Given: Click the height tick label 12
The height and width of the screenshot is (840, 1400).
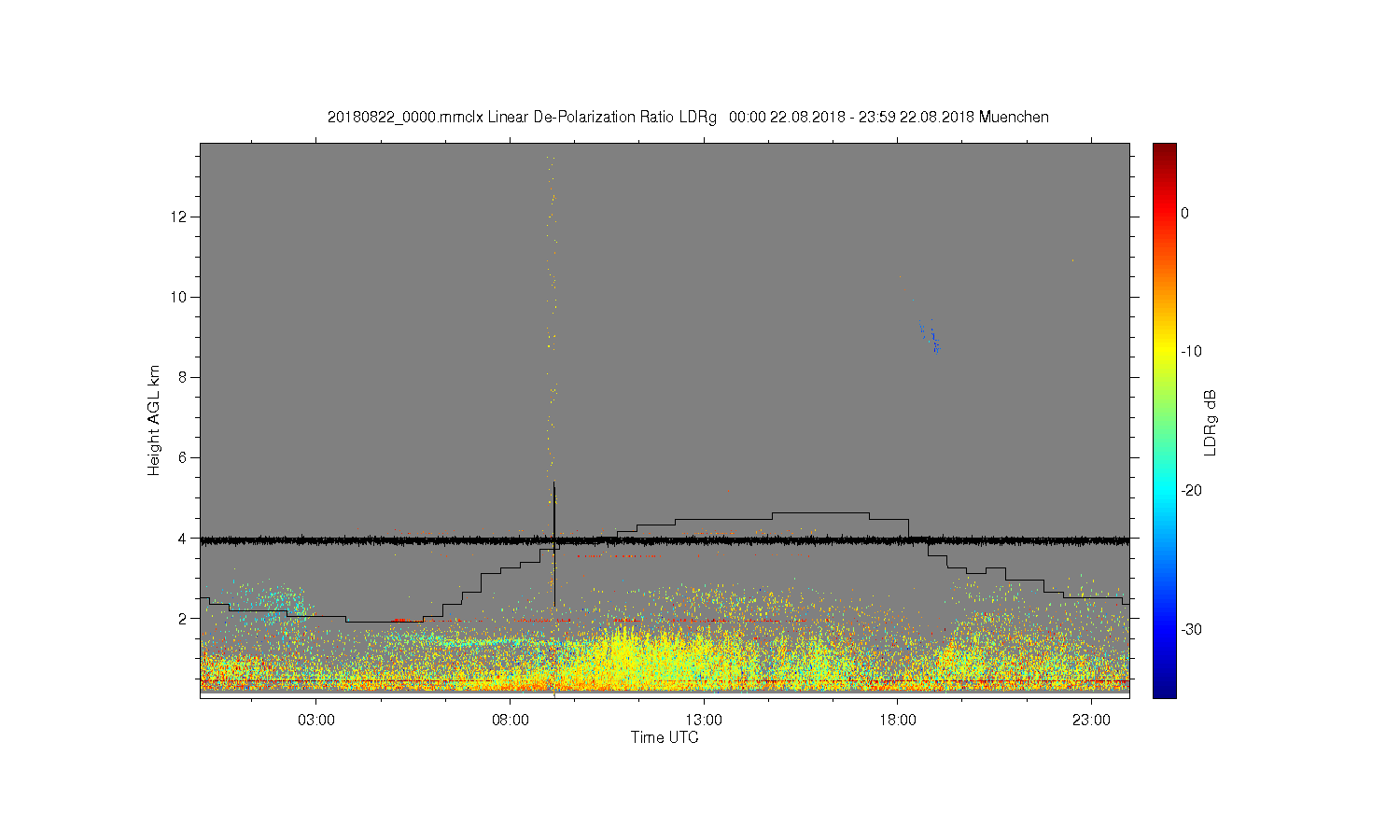Looking at the screenshot, I should [x=179, y=217].
